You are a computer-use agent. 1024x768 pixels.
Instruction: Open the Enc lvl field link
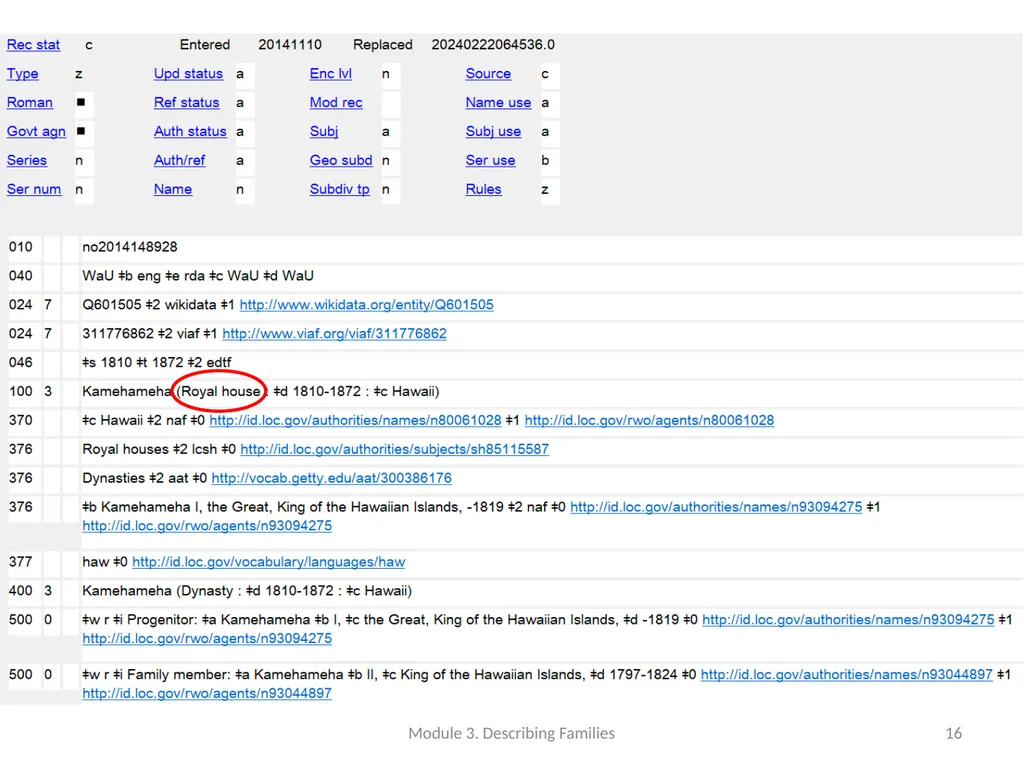coord(330,74)
